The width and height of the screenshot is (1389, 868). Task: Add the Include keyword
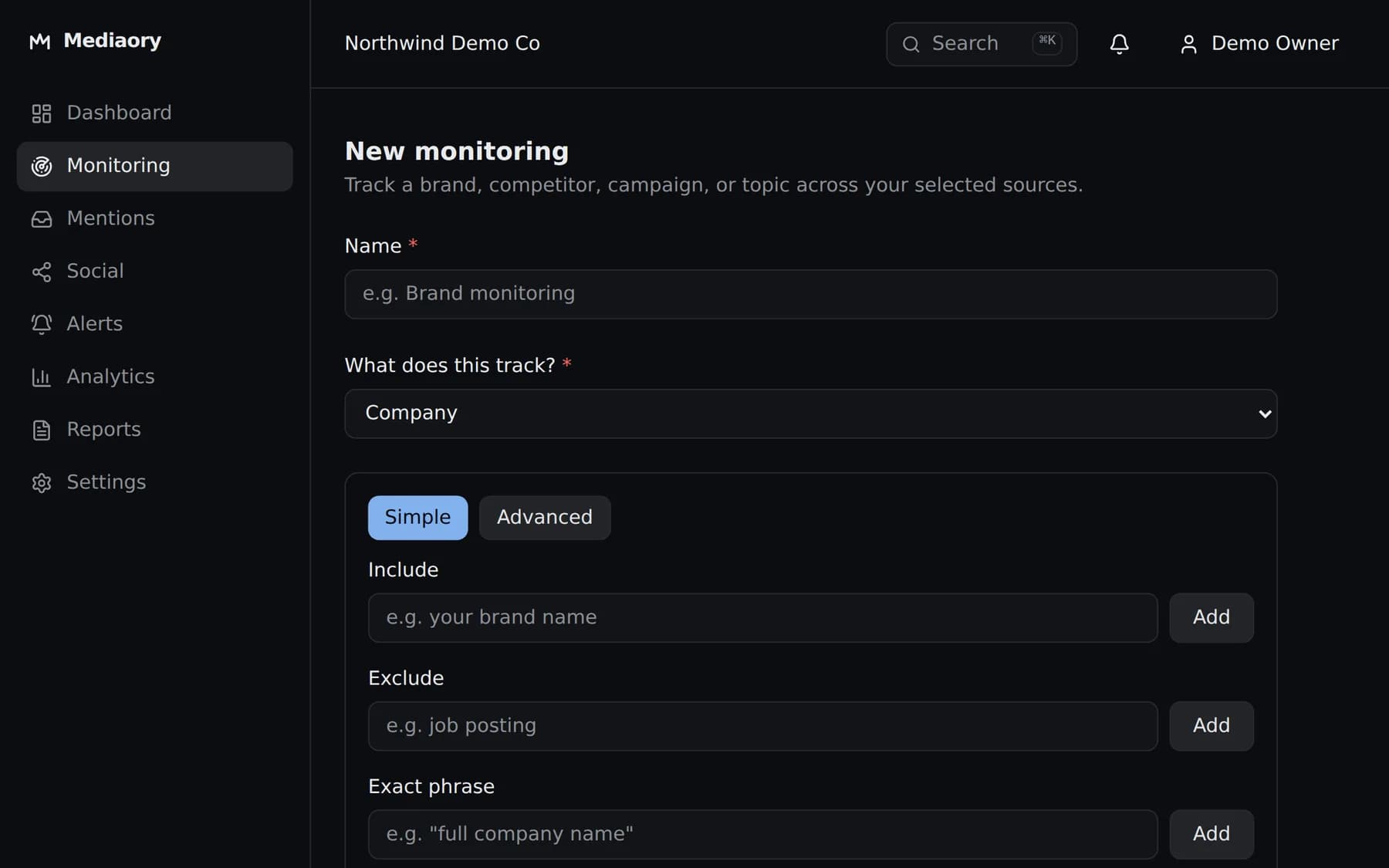coord(1211,618)
